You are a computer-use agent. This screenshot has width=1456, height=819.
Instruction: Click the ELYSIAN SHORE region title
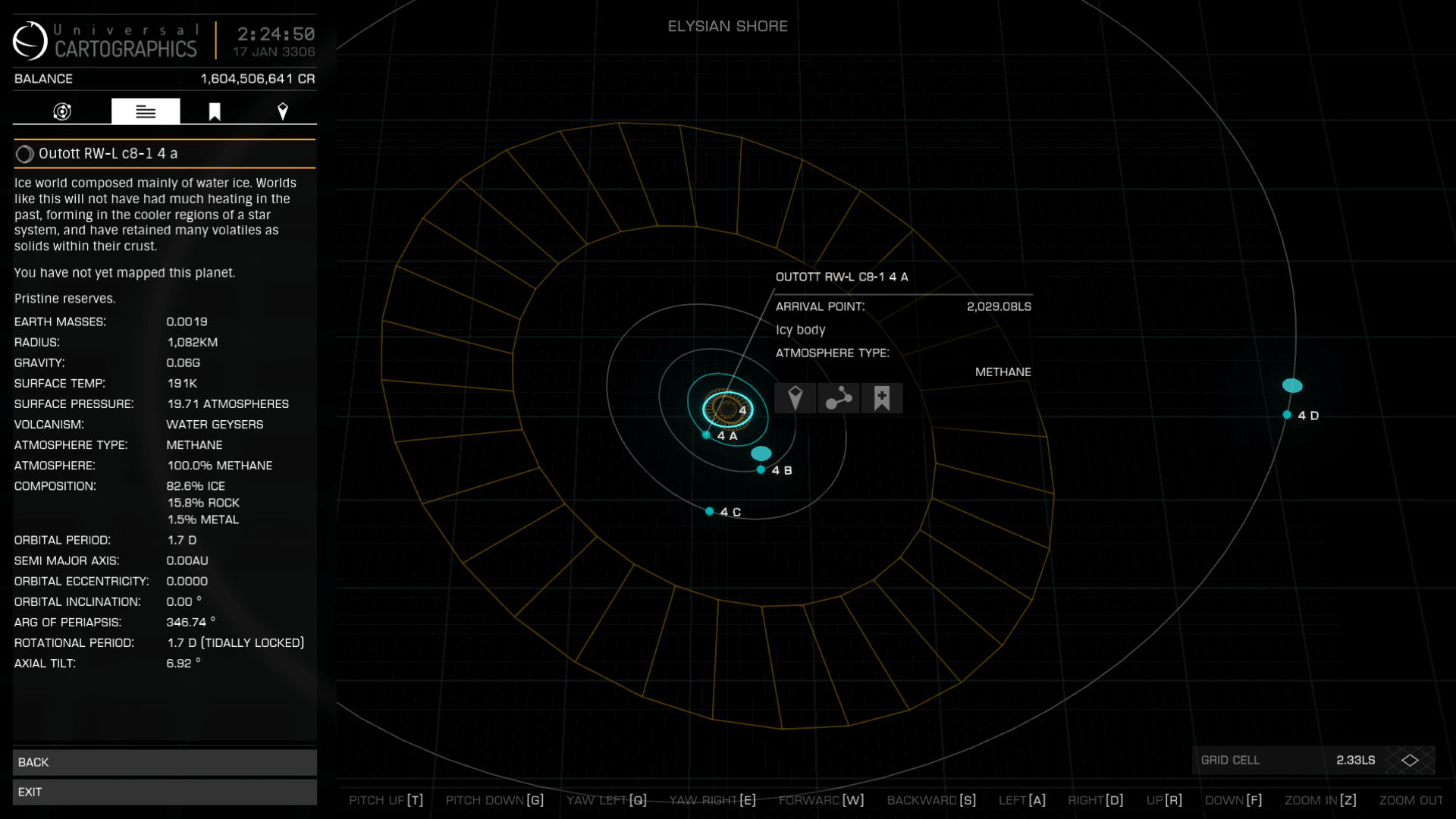coord(728,26)
